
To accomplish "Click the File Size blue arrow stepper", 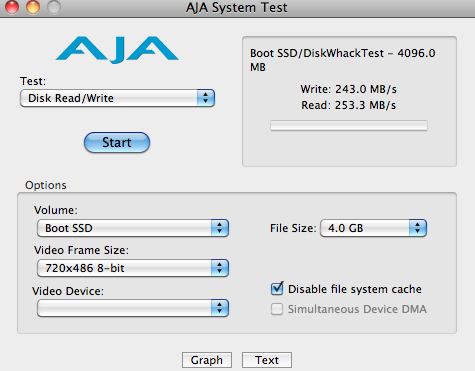I will [x=418, y=228].
